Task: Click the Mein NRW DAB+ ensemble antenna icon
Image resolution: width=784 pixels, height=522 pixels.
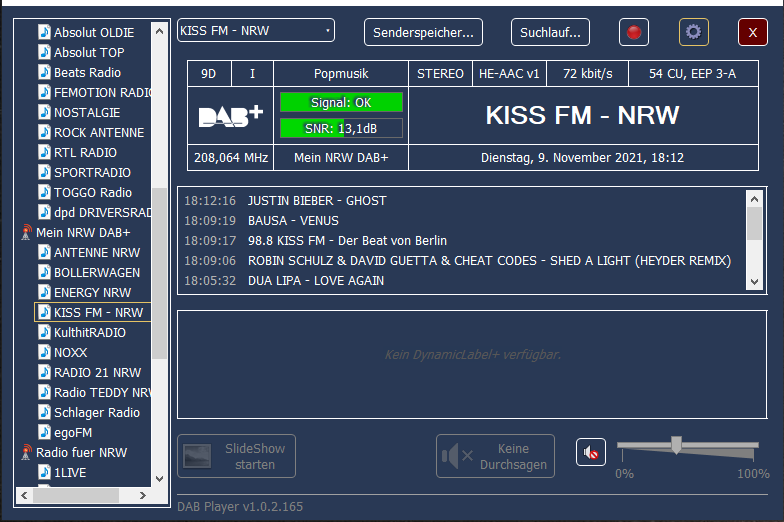Action: tap(26, 233)
